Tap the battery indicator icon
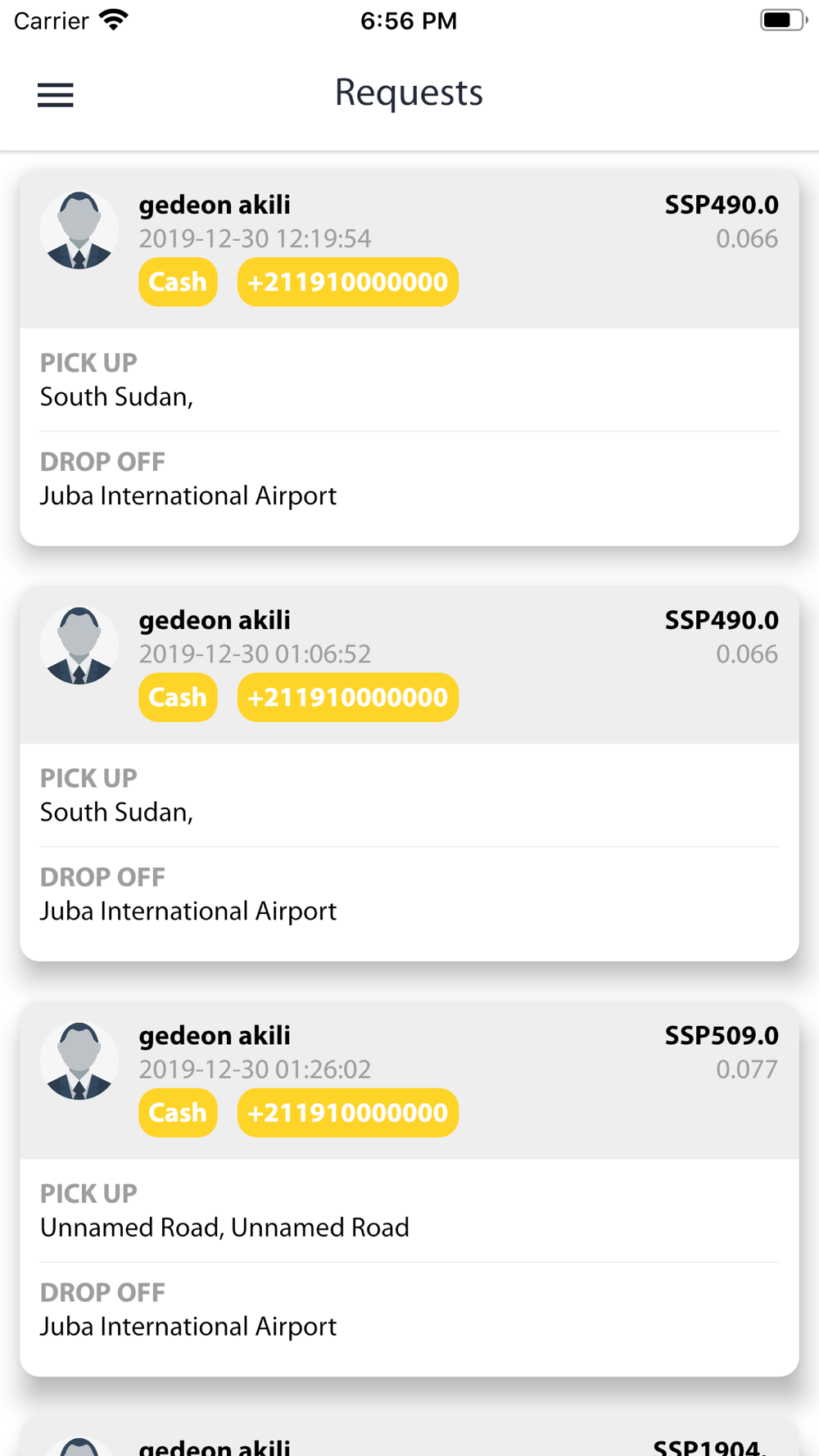 (x=783, y=20)
